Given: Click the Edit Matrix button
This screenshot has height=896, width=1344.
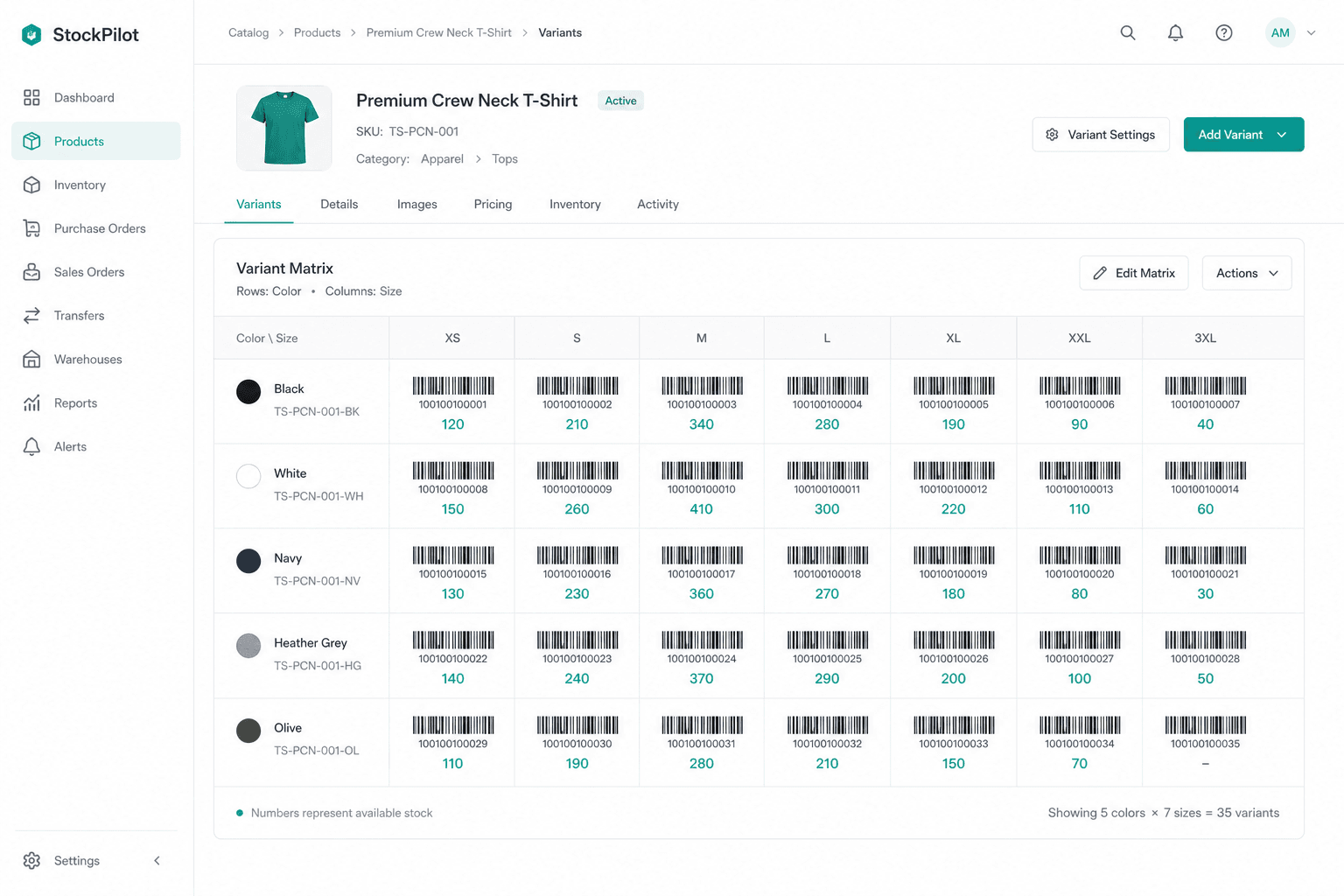Looking at the screenshot, I should [1134, 273].
